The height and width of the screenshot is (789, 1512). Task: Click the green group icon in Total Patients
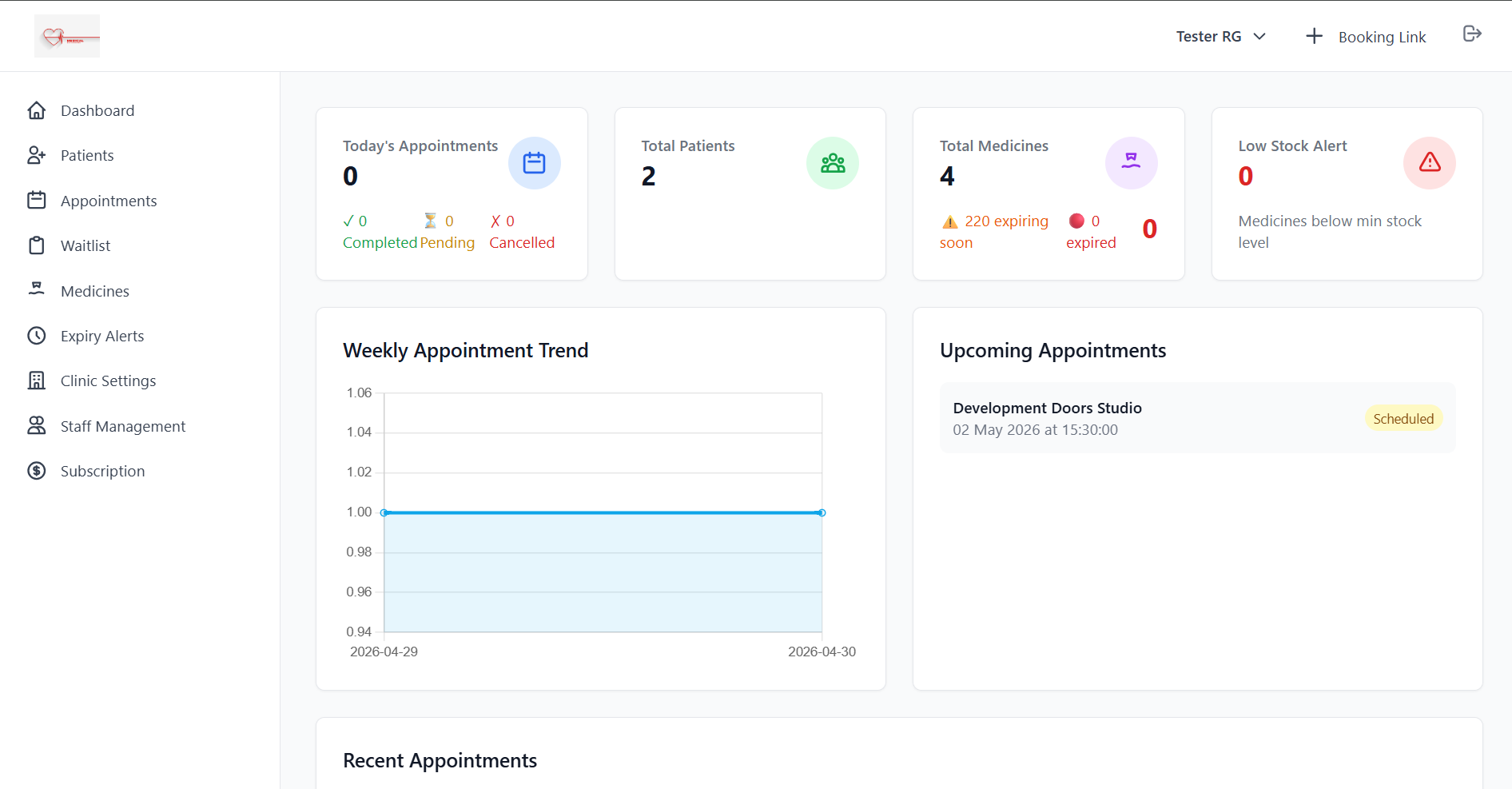click(x=833, y=163)
